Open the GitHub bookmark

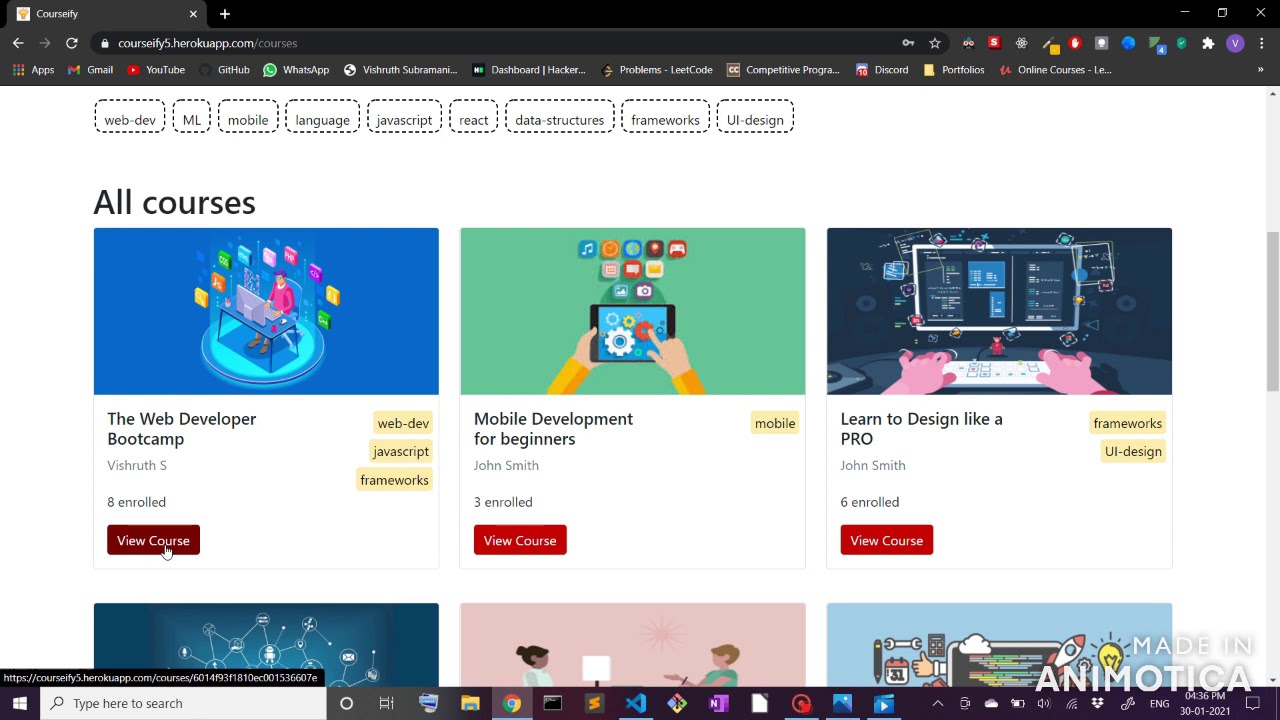click(x=224, y=70)
